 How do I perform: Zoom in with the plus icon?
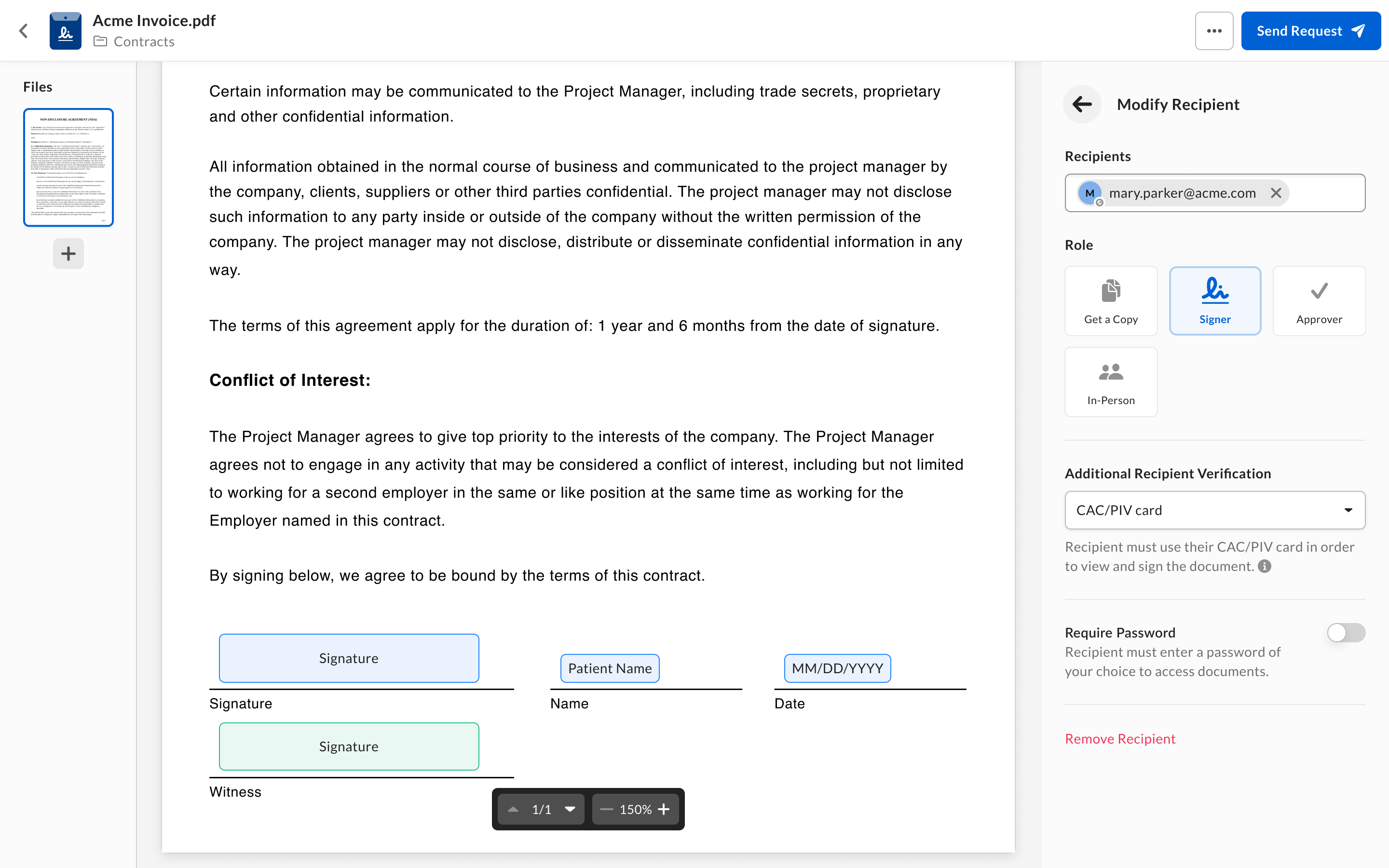[x=664, y=809]
